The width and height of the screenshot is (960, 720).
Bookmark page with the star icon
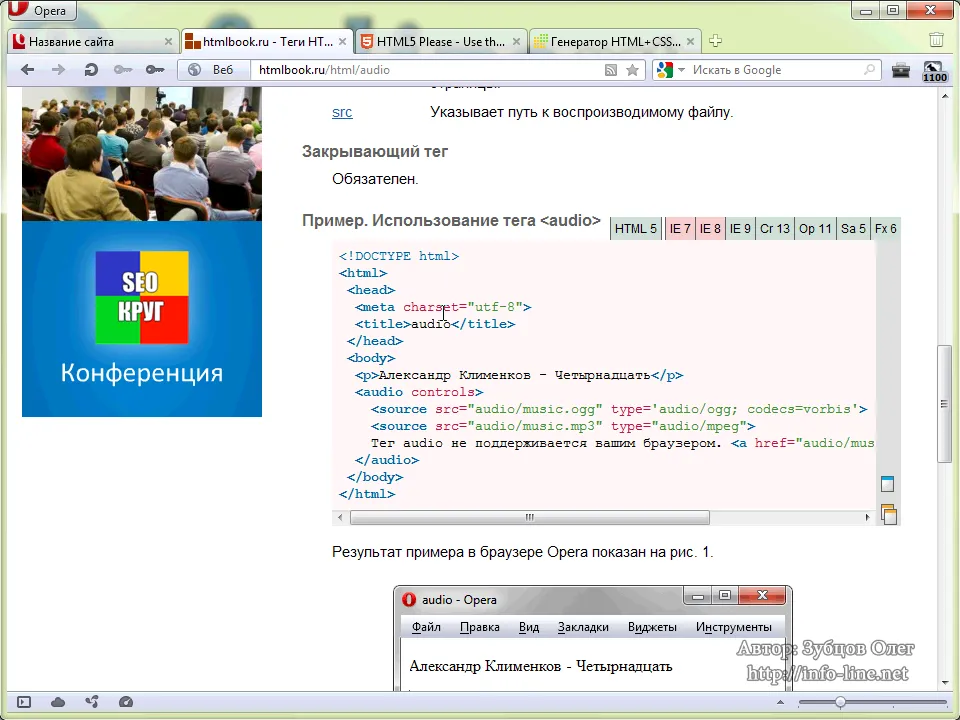tap(632, 70)
